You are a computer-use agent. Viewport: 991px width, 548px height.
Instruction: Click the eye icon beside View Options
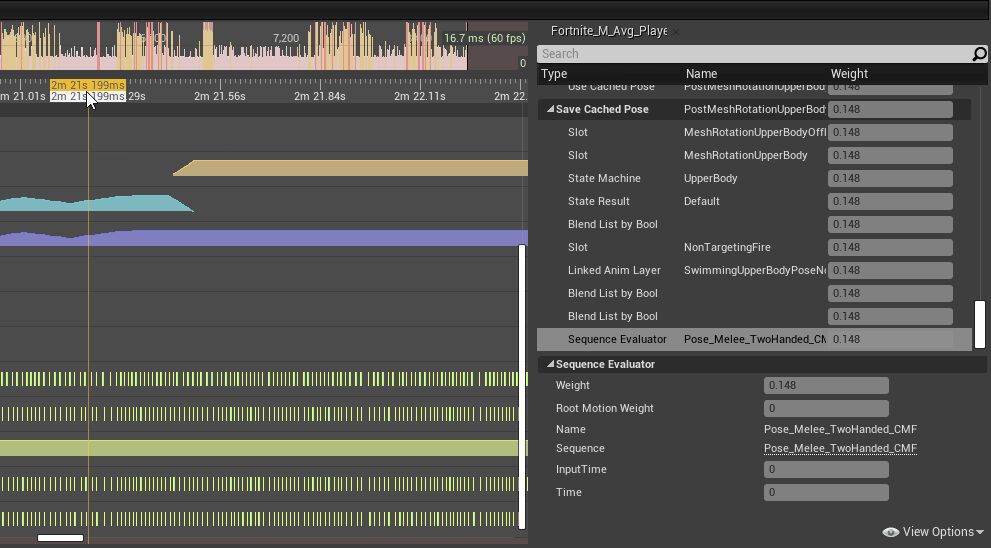(x=890, y=532)
